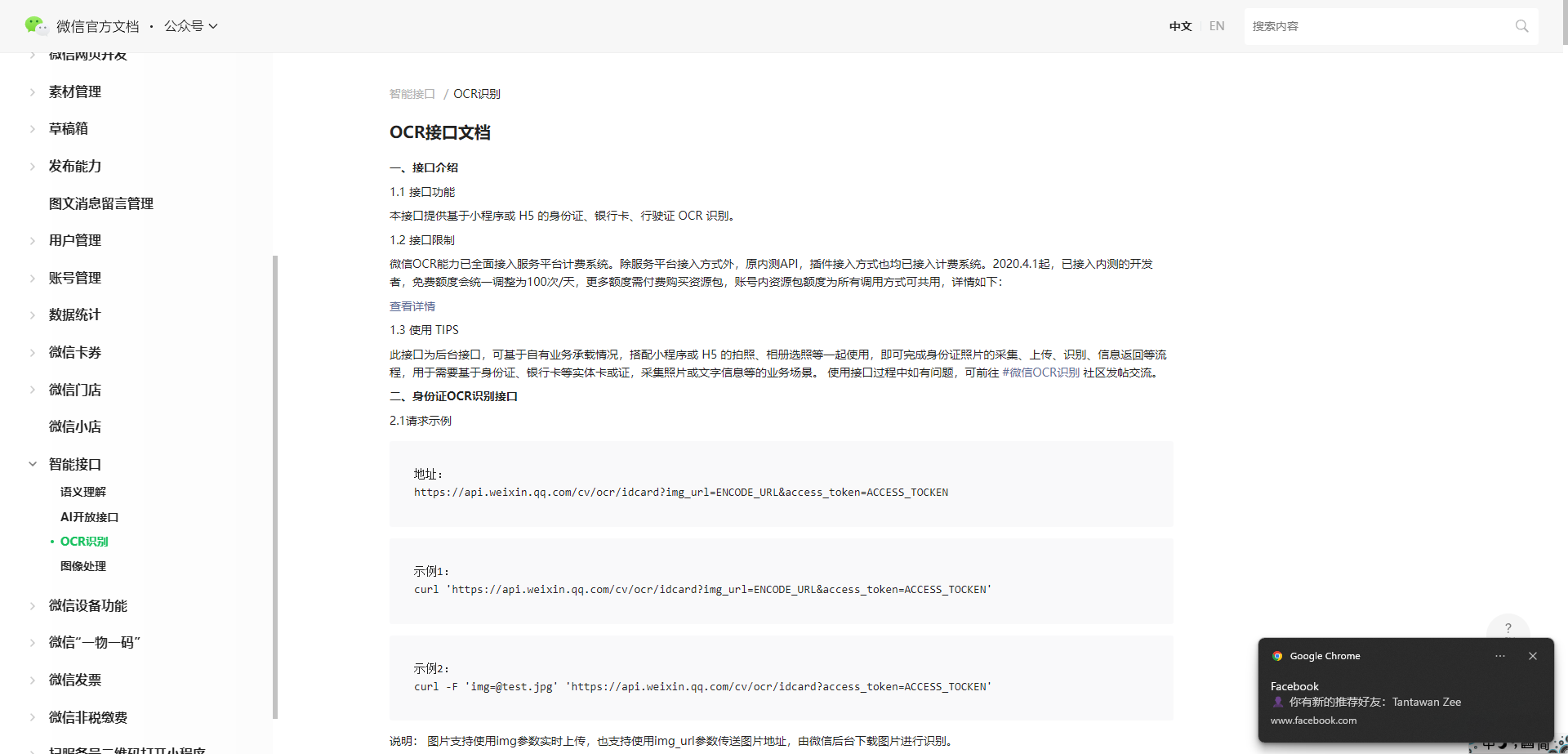Select the 中 input method indicator in tray
This screenshot has width=1568, height=754.
[1490, 744]
